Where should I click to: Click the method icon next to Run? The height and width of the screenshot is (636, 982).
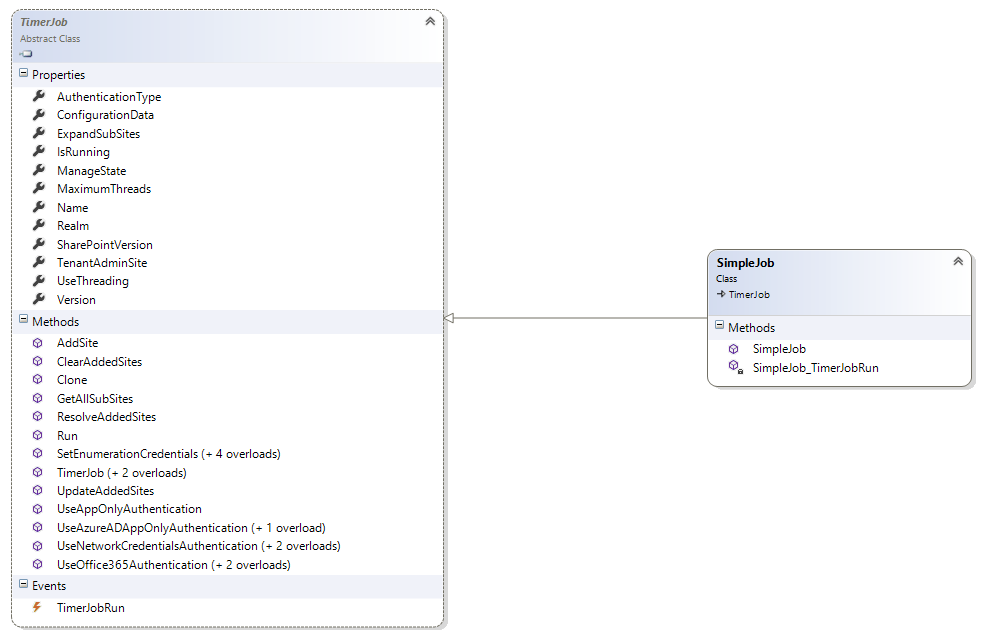click(x=38, y=435)
